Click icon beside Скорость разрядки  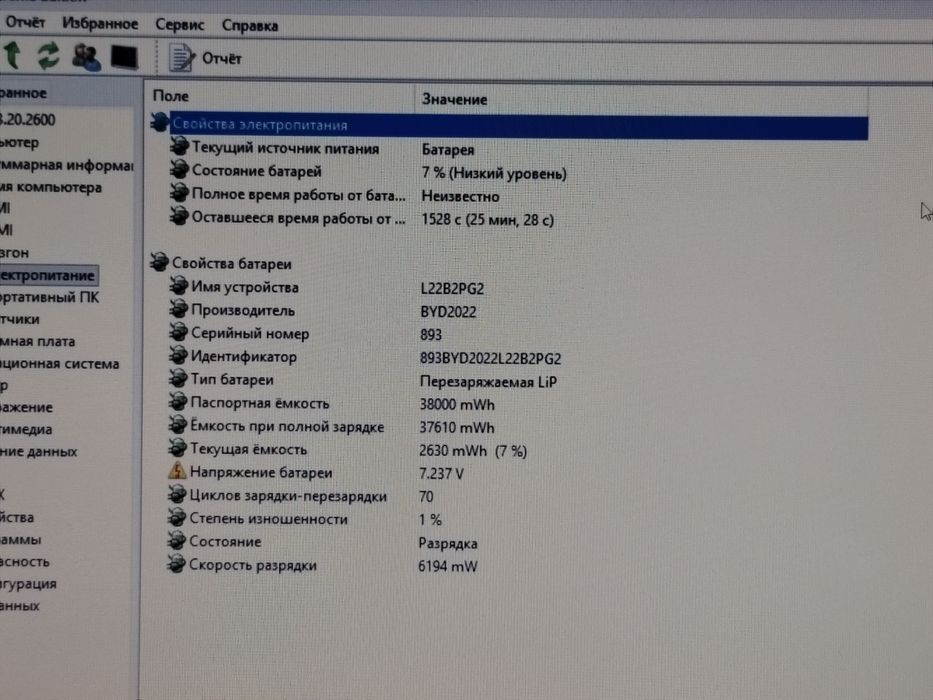[176, 563]
